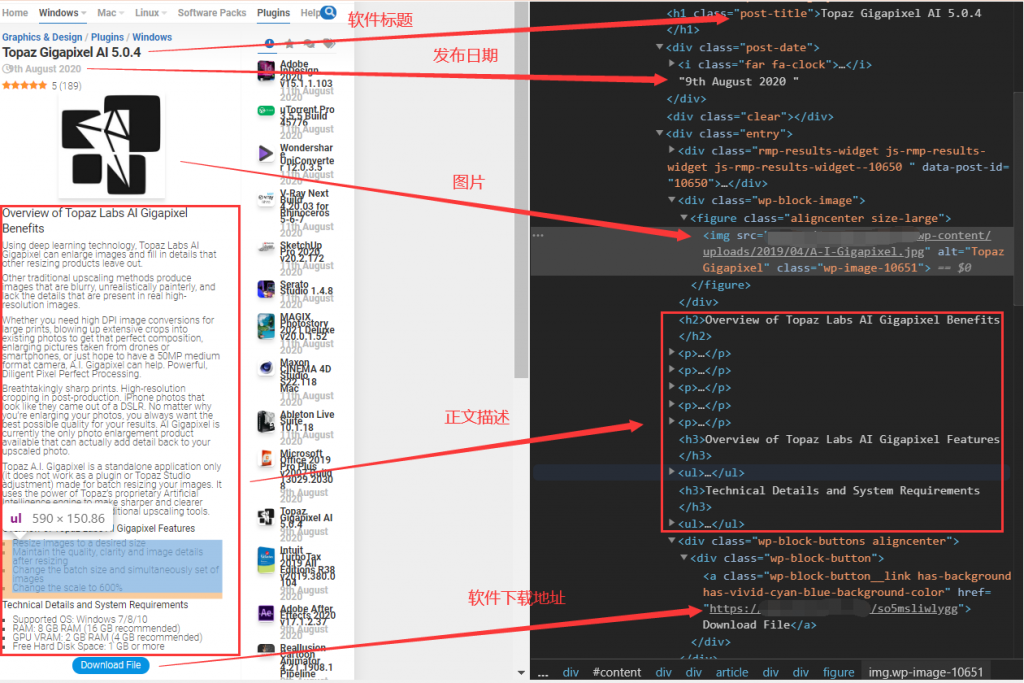The height and width of the screenshot is (683, 1024).
Task: Open the MAGIX Photostory 2021 Deluxe icon
Action: [266, 326]
